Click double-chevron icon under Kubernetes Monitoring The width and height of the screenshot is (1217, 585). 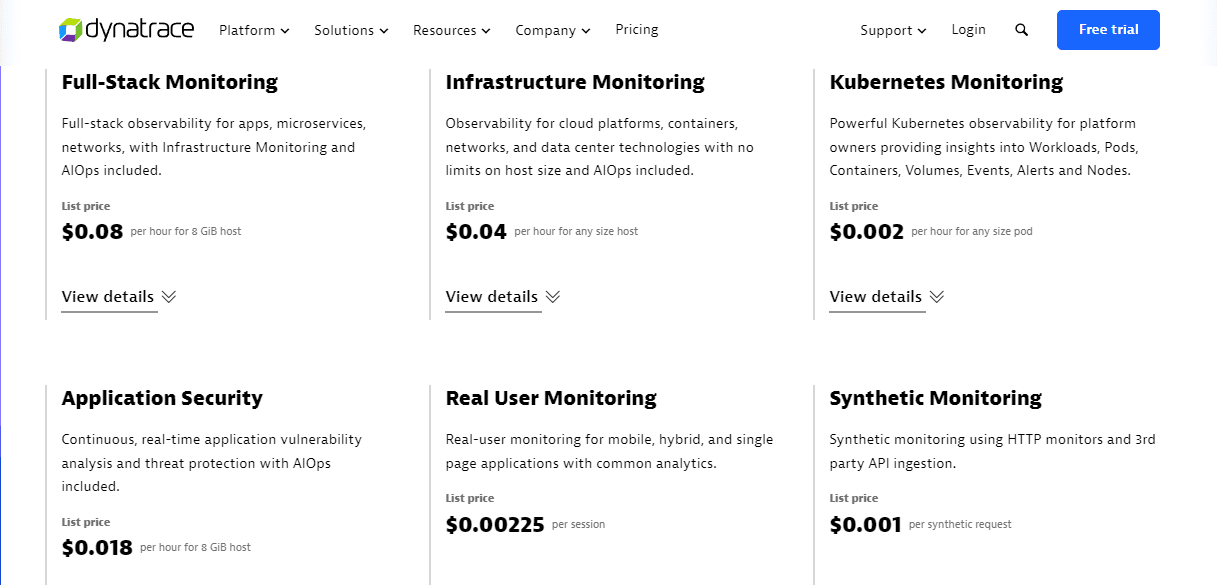point(937,297)
